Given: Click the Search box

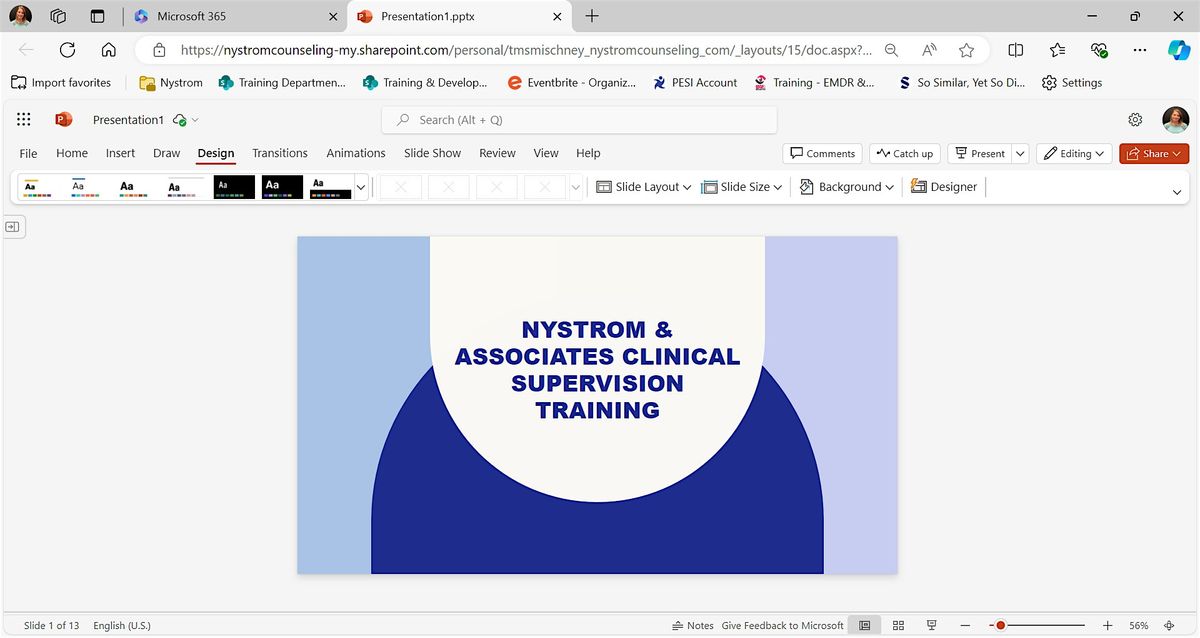Looking at the screenshot, I should (579, 120).
